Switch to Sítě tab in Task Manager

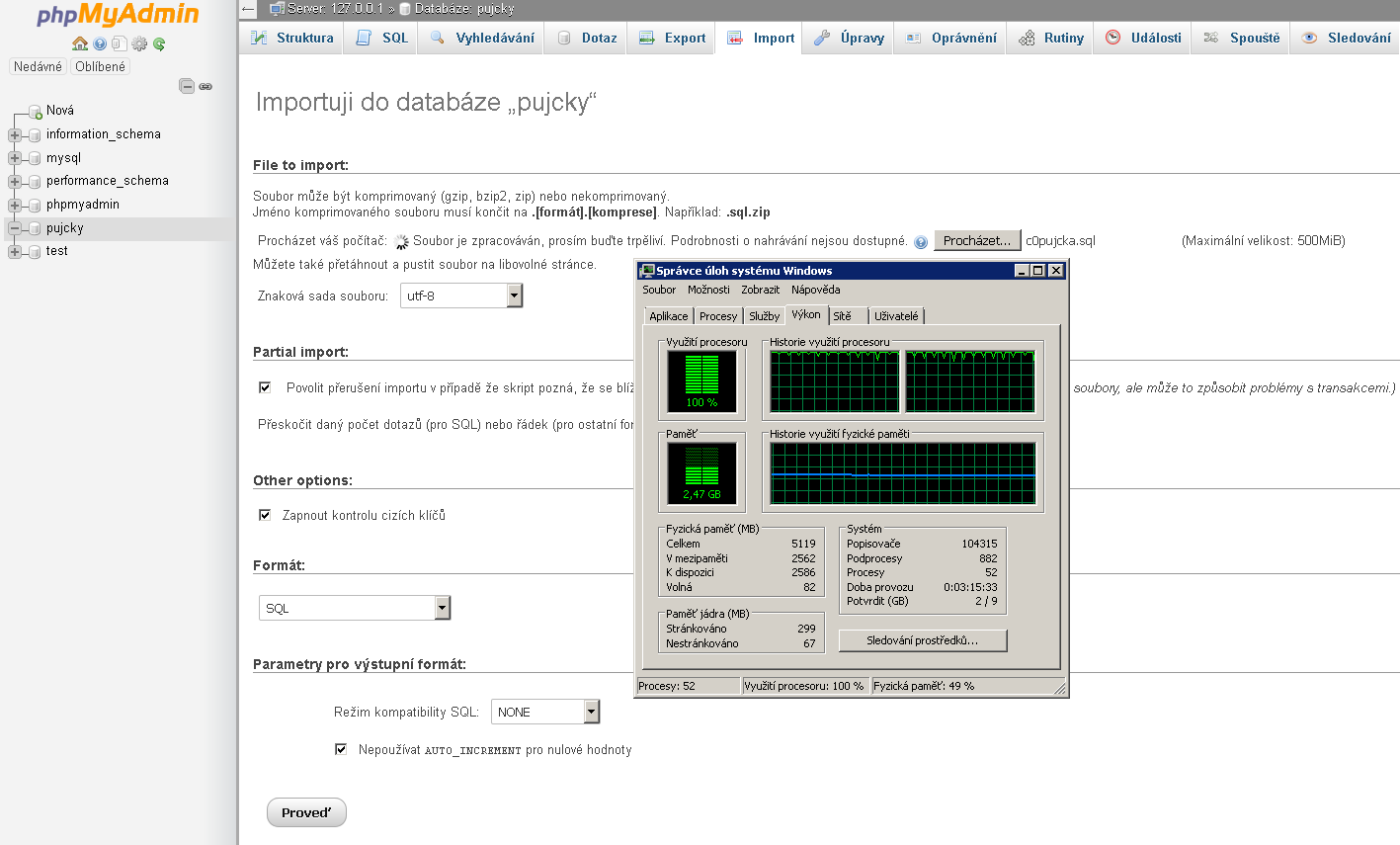[848, 316]
